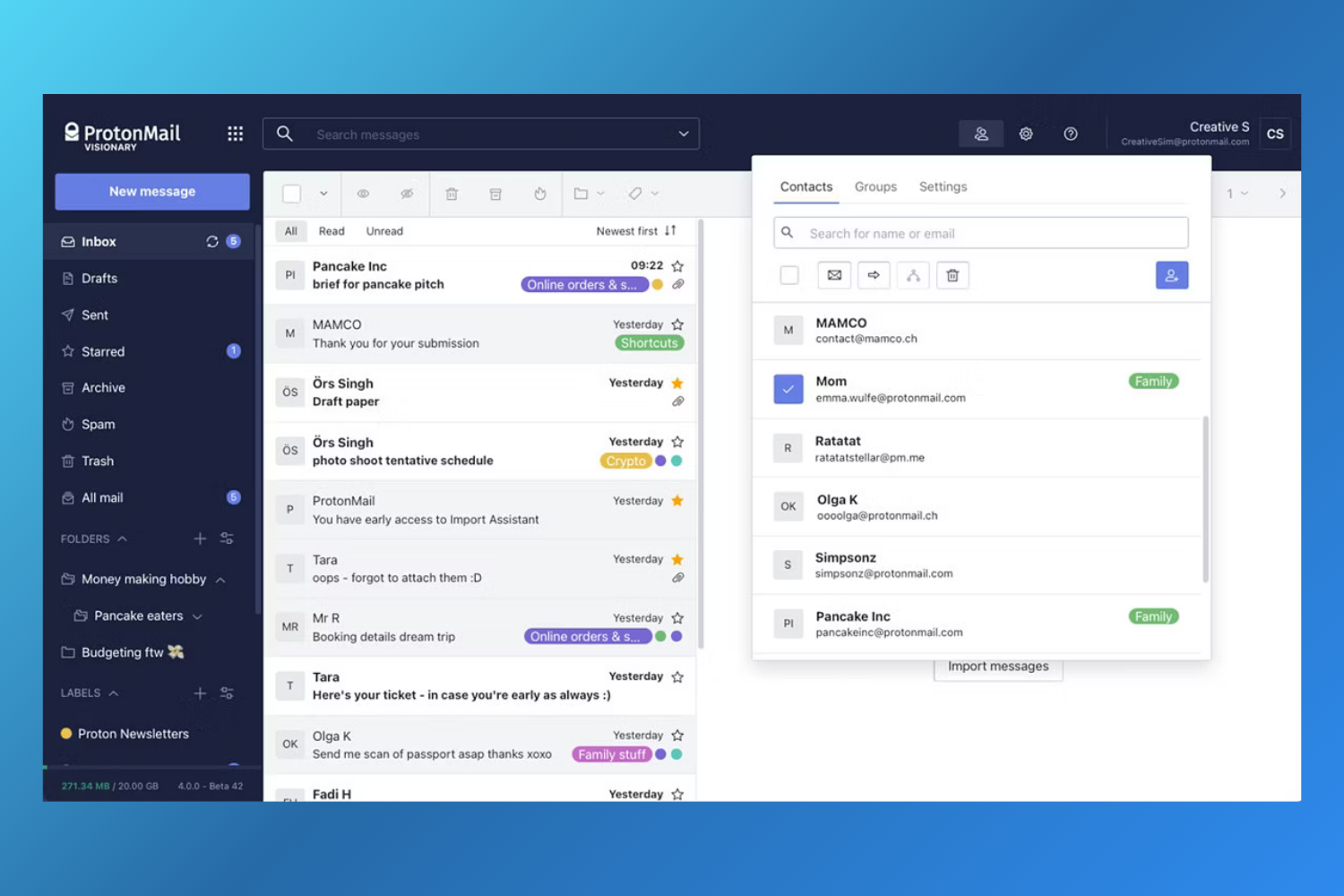Add a new contact with blue icon
Viewport: 1344px width, 896px height.
tap(1172, 275)
